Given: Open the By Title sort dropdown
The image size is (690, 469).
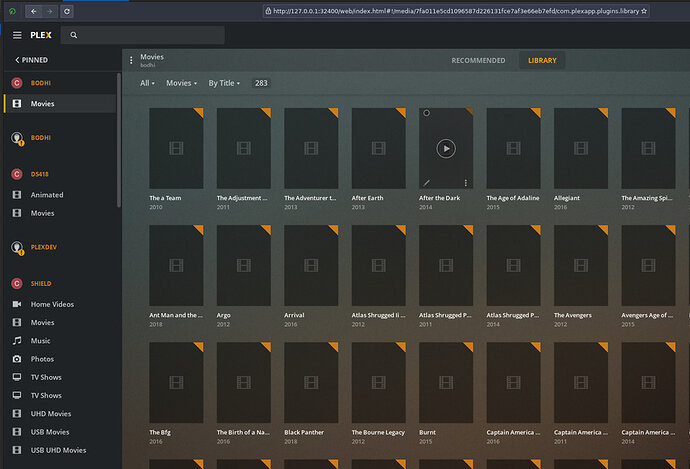Looking at the screenshot, I should [225, 83].
